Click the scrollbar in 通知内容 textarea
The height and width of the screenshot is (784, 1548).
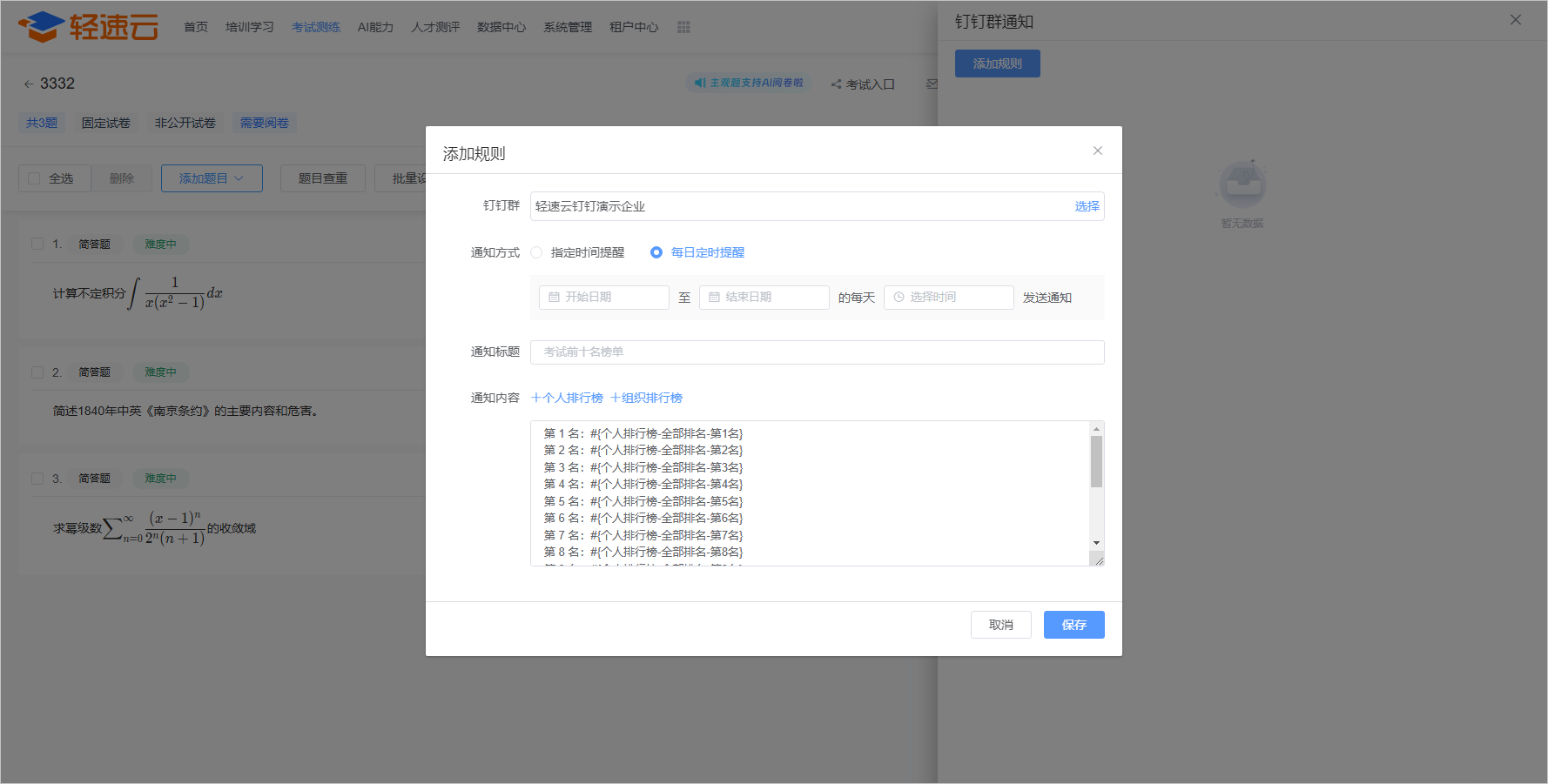pos(1096,461)
